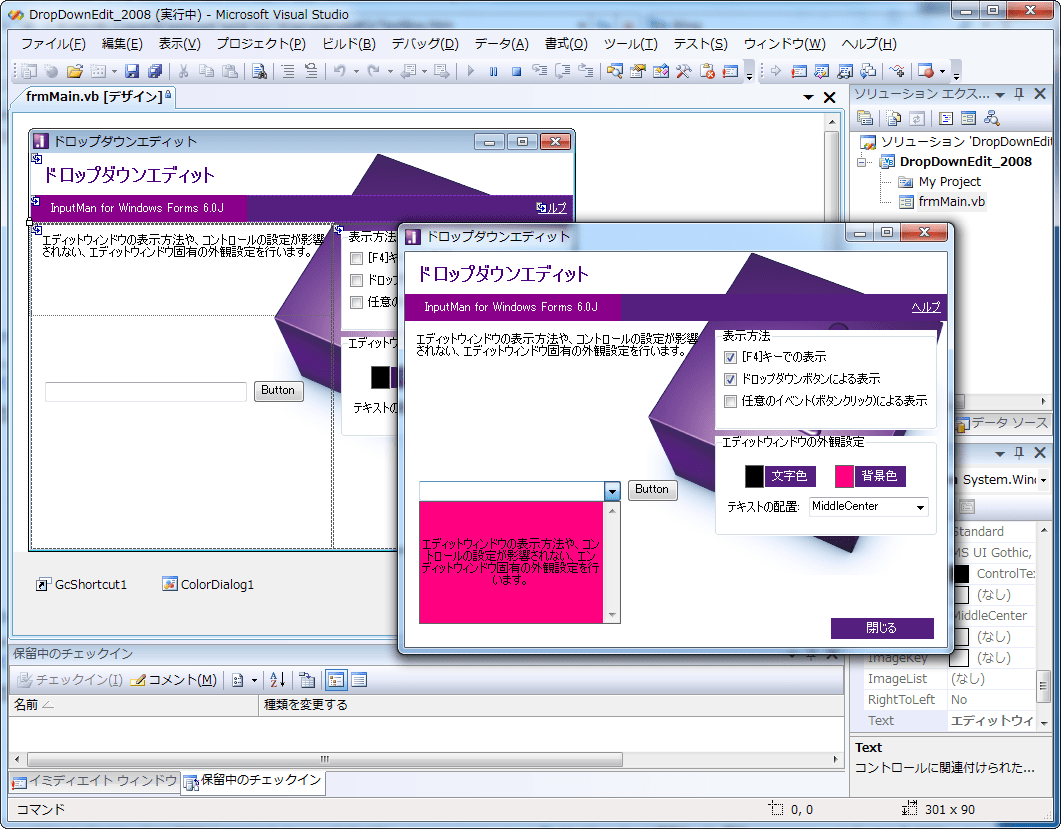
Task: Click the black 文字色 color swatch
Action: click(x=752, y=475)
